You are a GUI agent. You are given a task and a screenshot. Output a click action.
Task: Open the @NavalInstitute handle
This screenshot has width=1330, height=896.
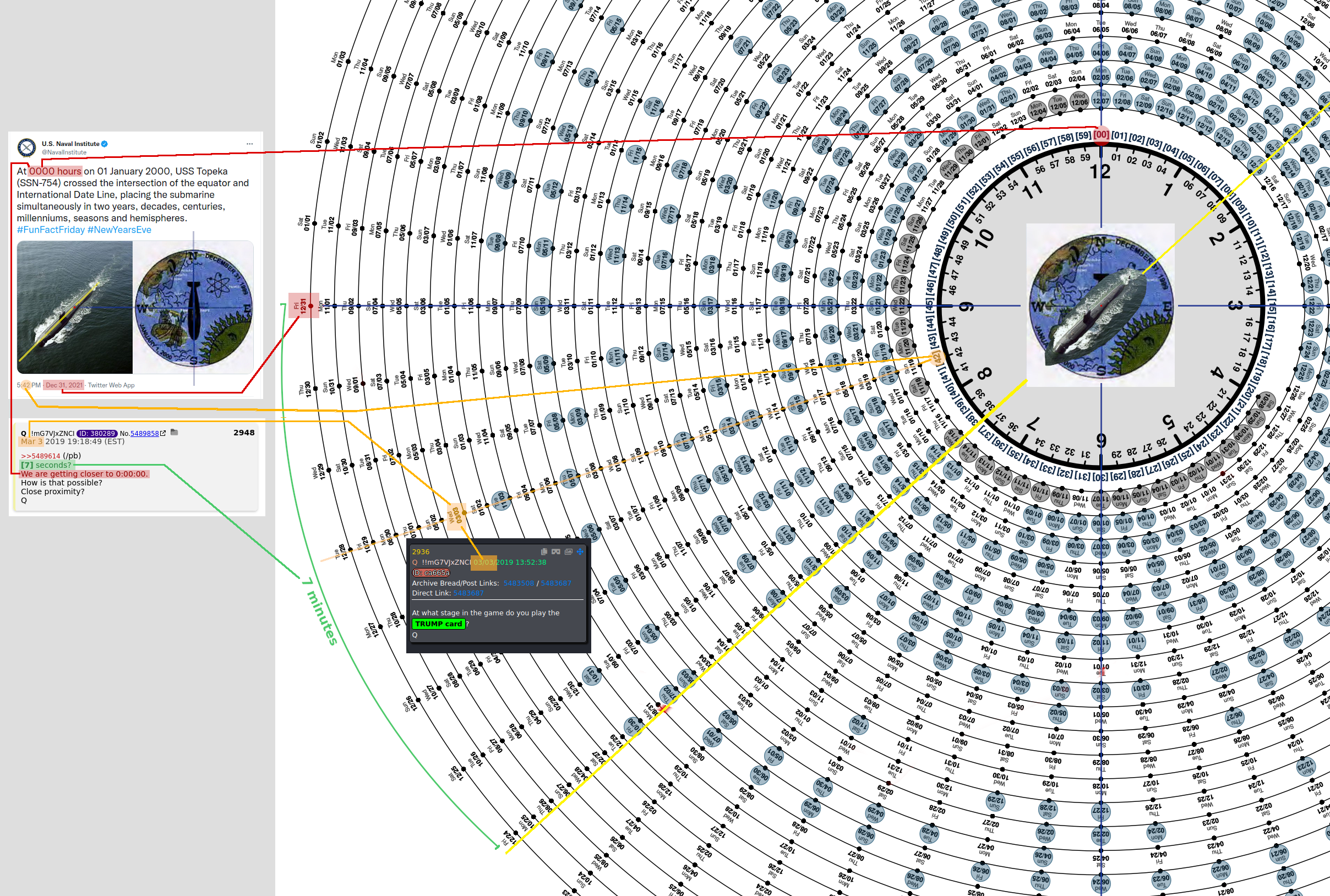coord(64,152)
